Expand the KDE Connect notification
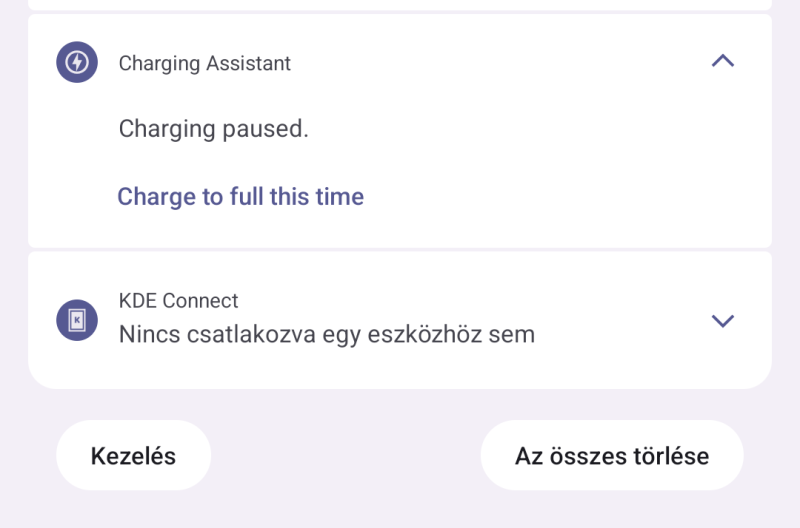Viewport: 800px width, 528px height. coord(722,320)
